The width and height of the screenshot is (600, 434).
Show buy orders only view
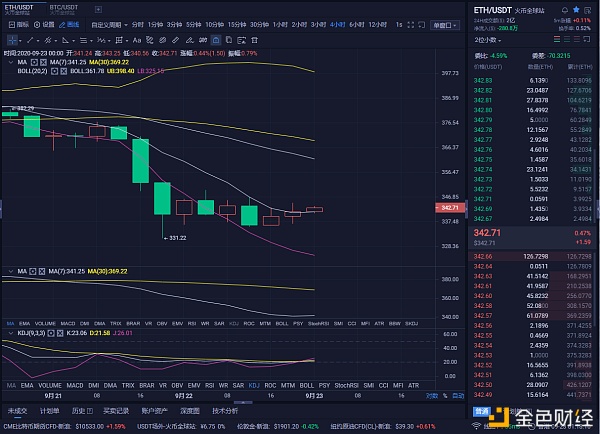coord(567,39)
